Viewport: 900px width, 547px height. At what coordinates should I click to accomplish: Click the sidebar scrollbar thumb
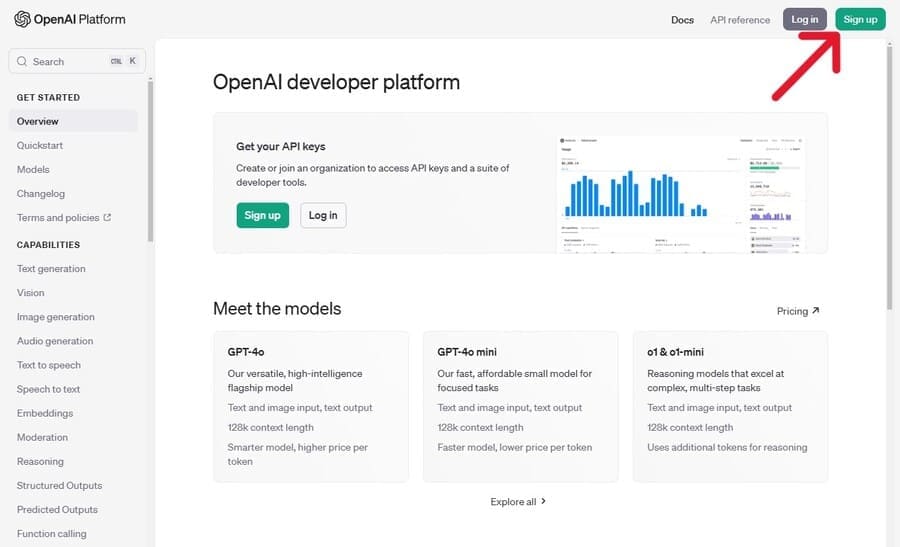point(150,161)
